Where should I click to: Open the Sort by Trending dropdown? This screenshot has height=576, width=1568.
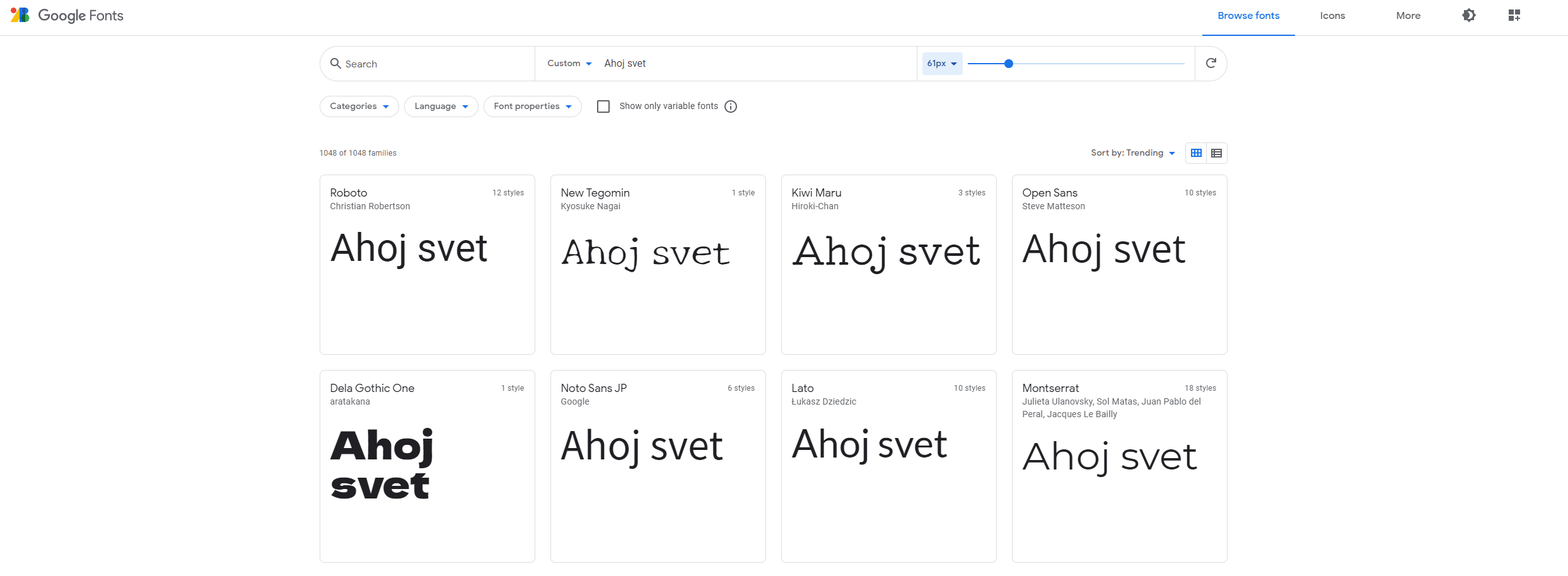(x=1133, y=153)
